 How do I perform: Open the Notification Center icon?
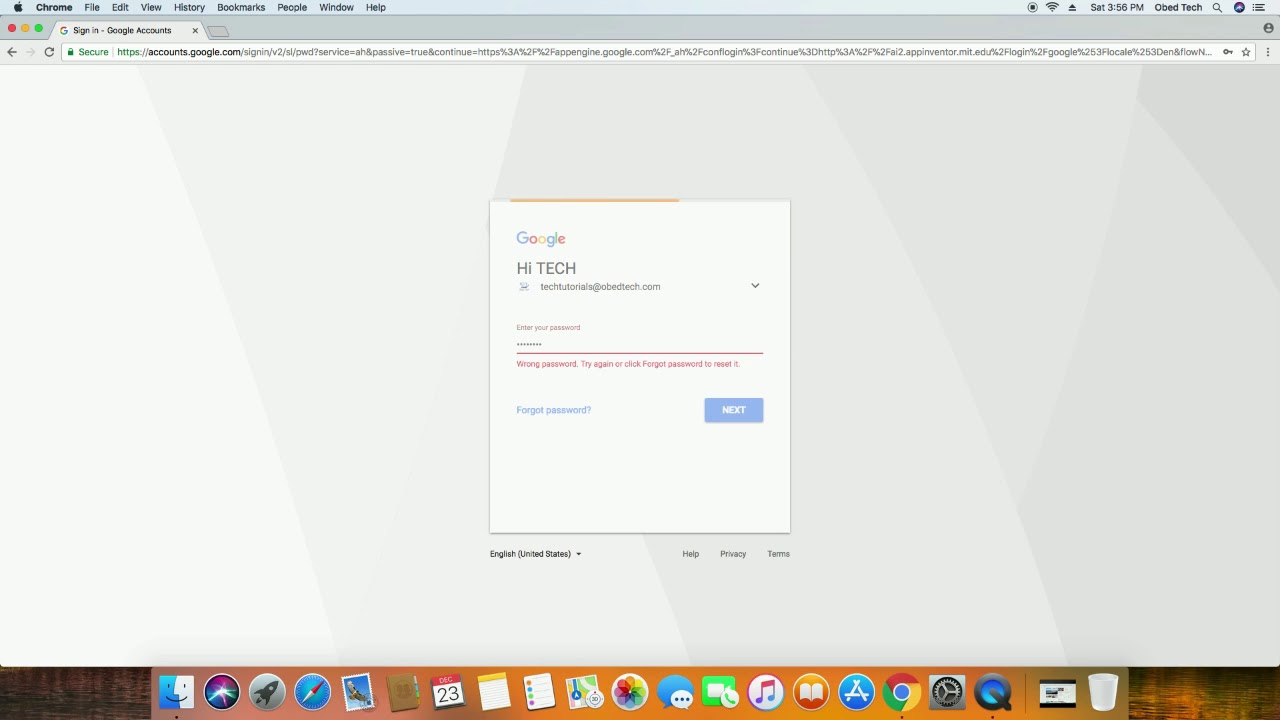coord(1259,7)
